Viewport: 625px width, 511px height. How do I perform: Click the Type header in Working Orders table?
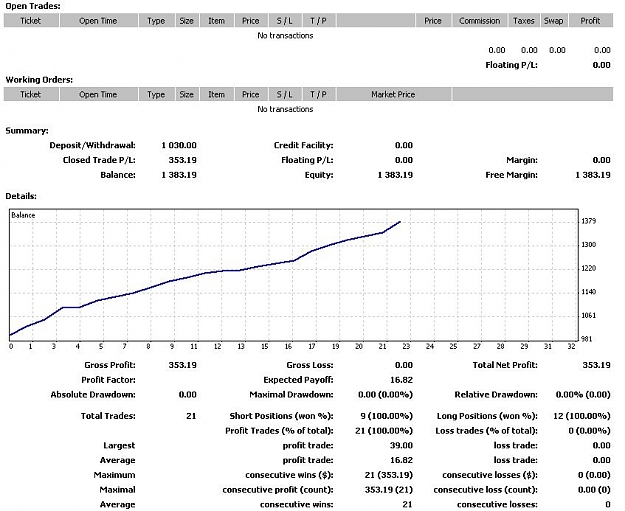156,94
